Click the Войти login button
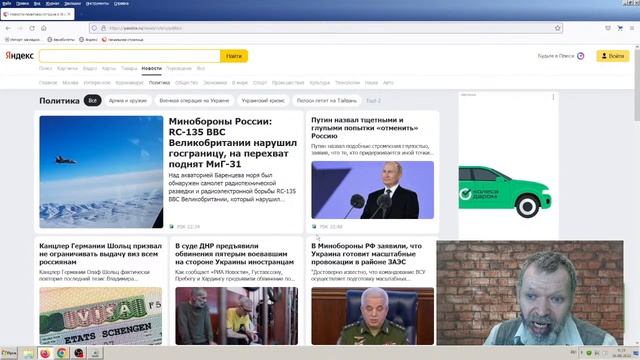 click(x=613, y=56)
